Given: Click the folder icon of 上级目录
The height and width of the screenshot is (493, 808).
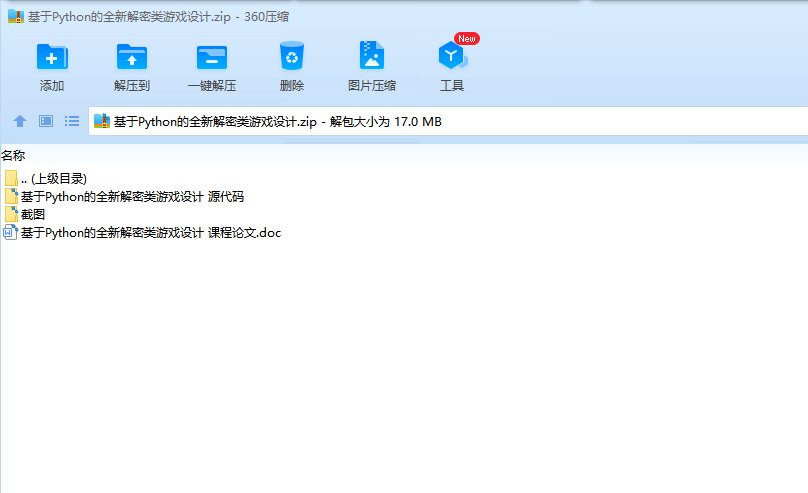Looking at the screenshot, I should pyautogui.click(x=11, y=178).
